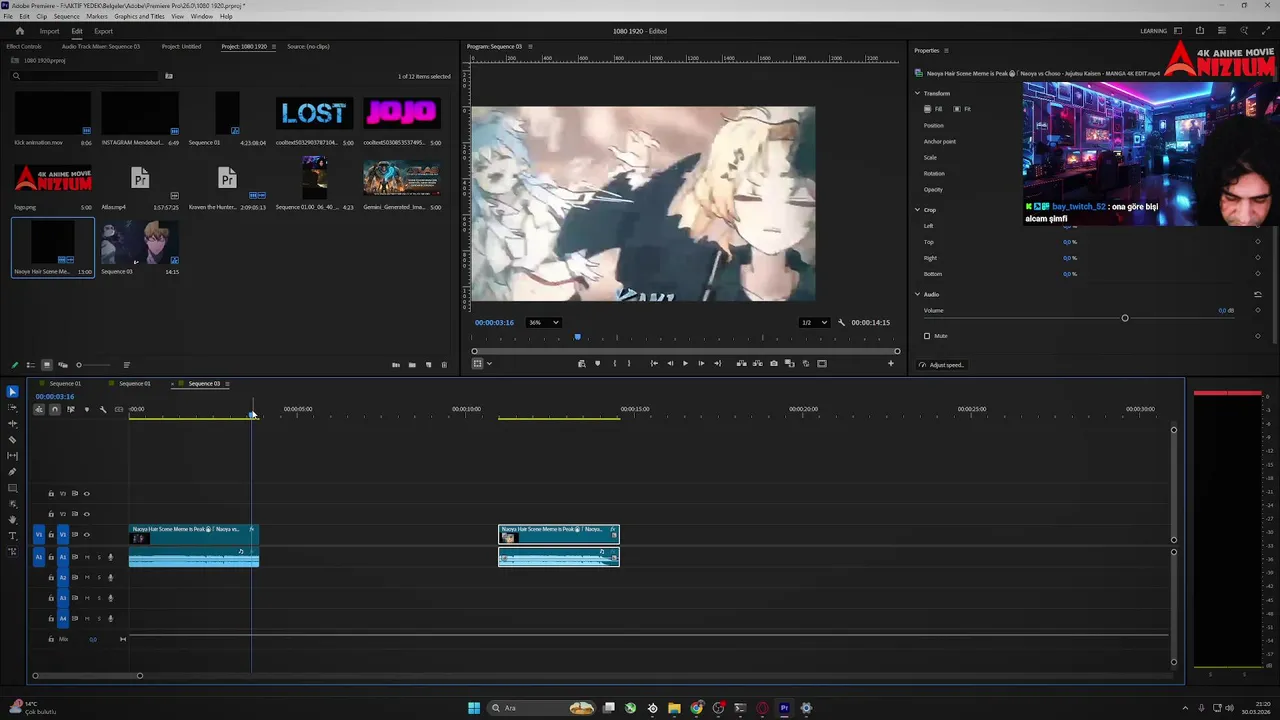Screen dimensions: 1280x720
Task: Solo audio track A2
Action: (98, 578)
